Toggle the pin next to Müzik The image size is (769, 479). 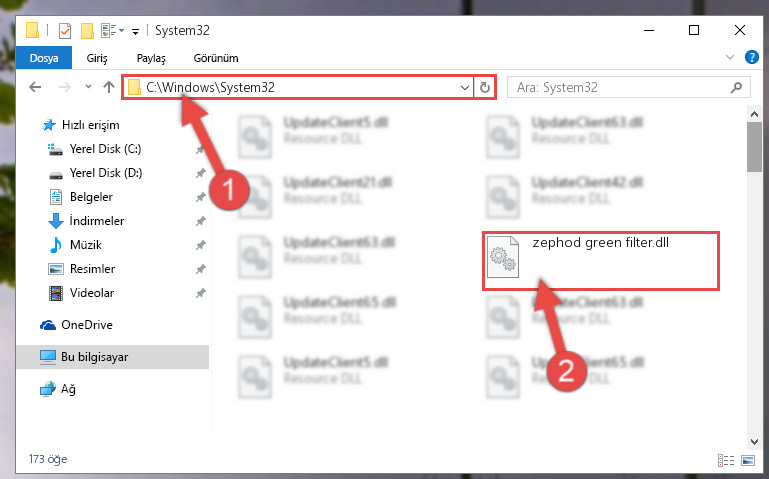coord(200,245)
